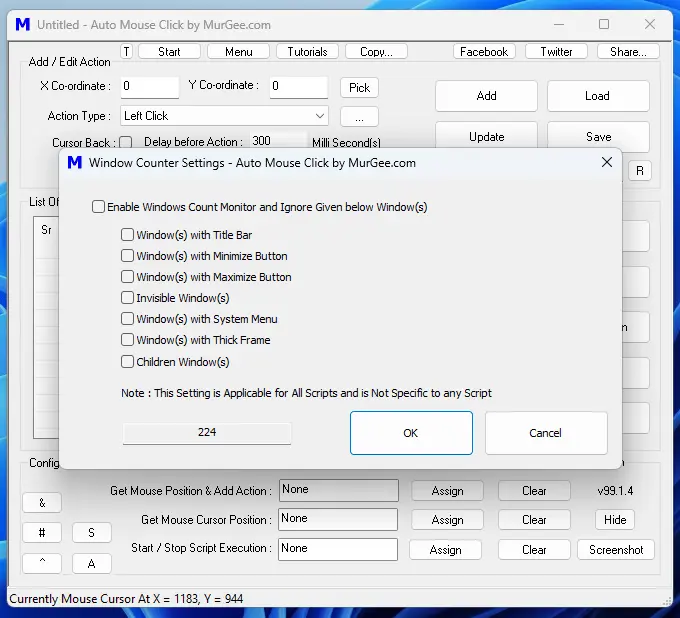Click the main window M logo icon
680x618 pixels.
click(23, 24)
